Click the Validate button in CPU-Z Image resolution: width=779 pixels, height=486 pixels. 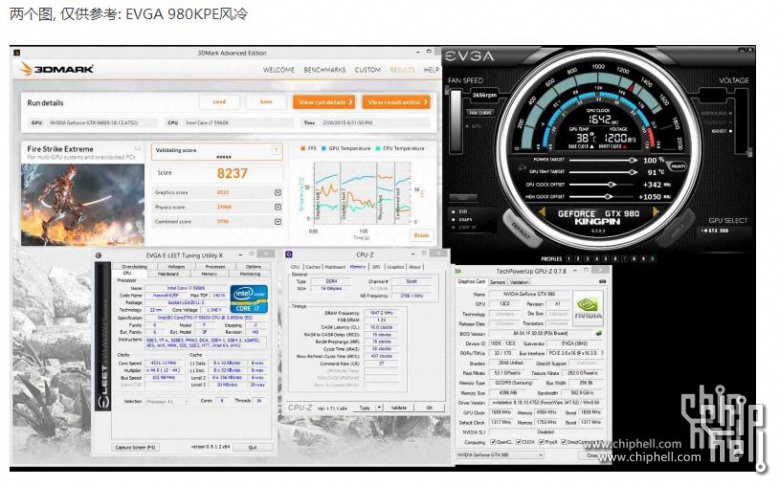(398, 407)
